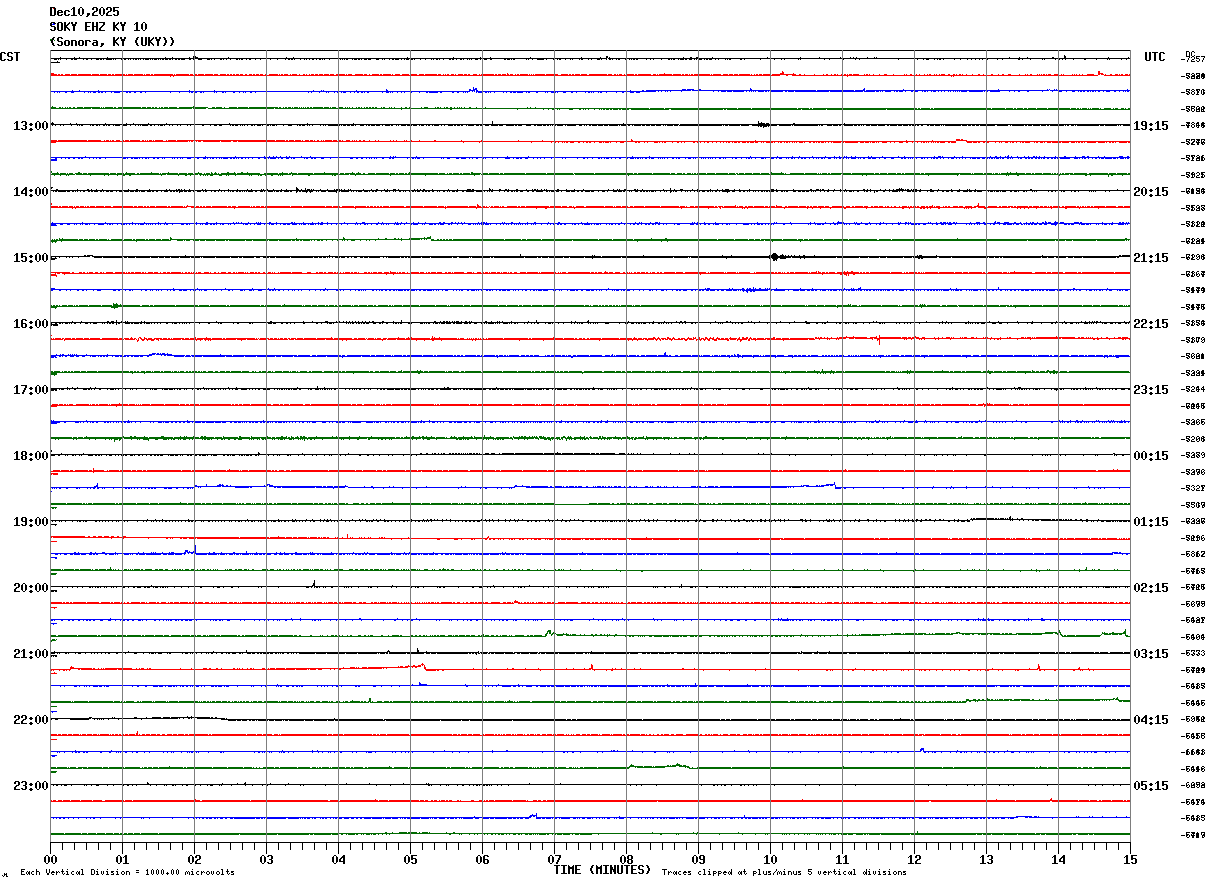Viewport: 1210px width, 886px height.
Task: Click the 22:00 CST row label
Action: 30,720
